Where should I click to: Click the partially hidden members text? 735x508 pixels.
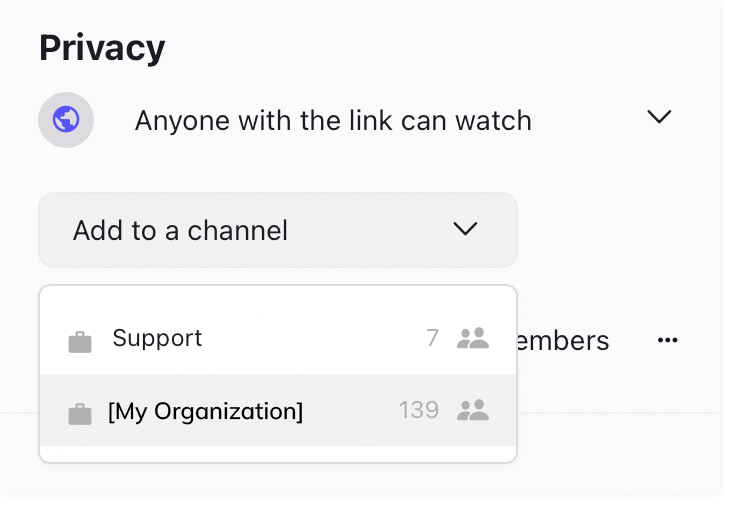tap(563, 341)
